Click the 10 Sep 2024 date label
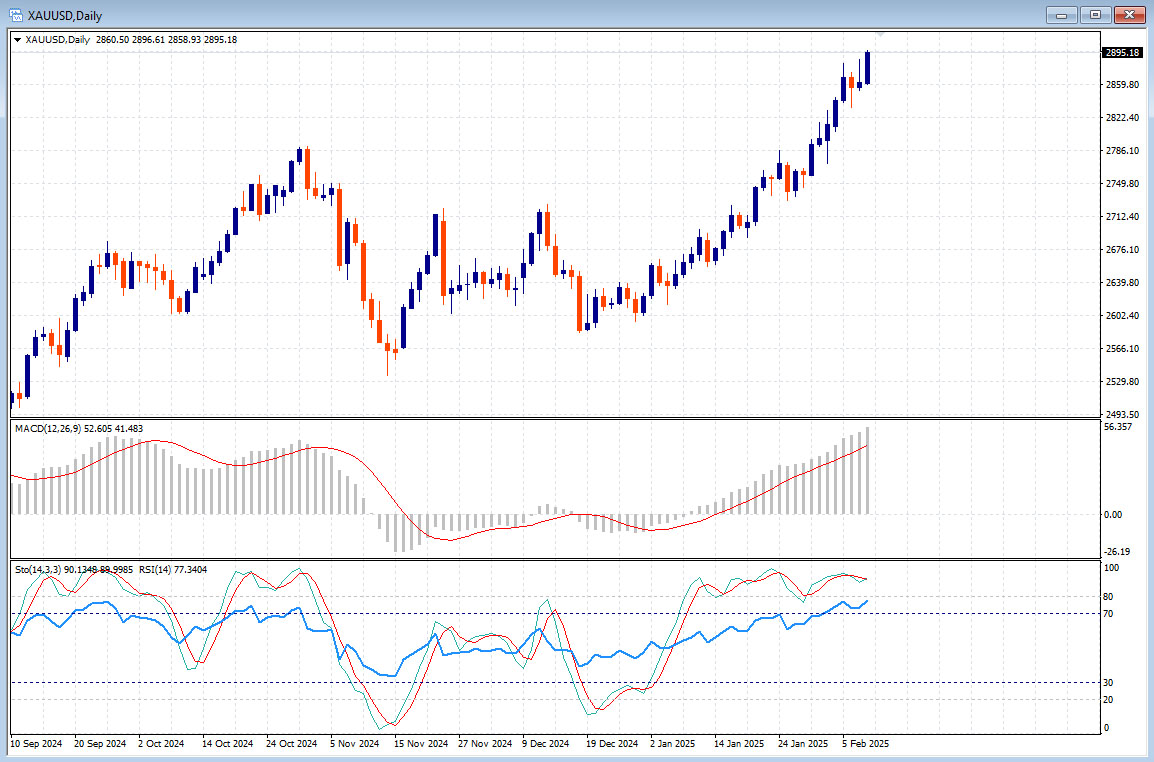Image resolution: width=1154 pixels, height=762 pixels. click(x=36, y=744)
